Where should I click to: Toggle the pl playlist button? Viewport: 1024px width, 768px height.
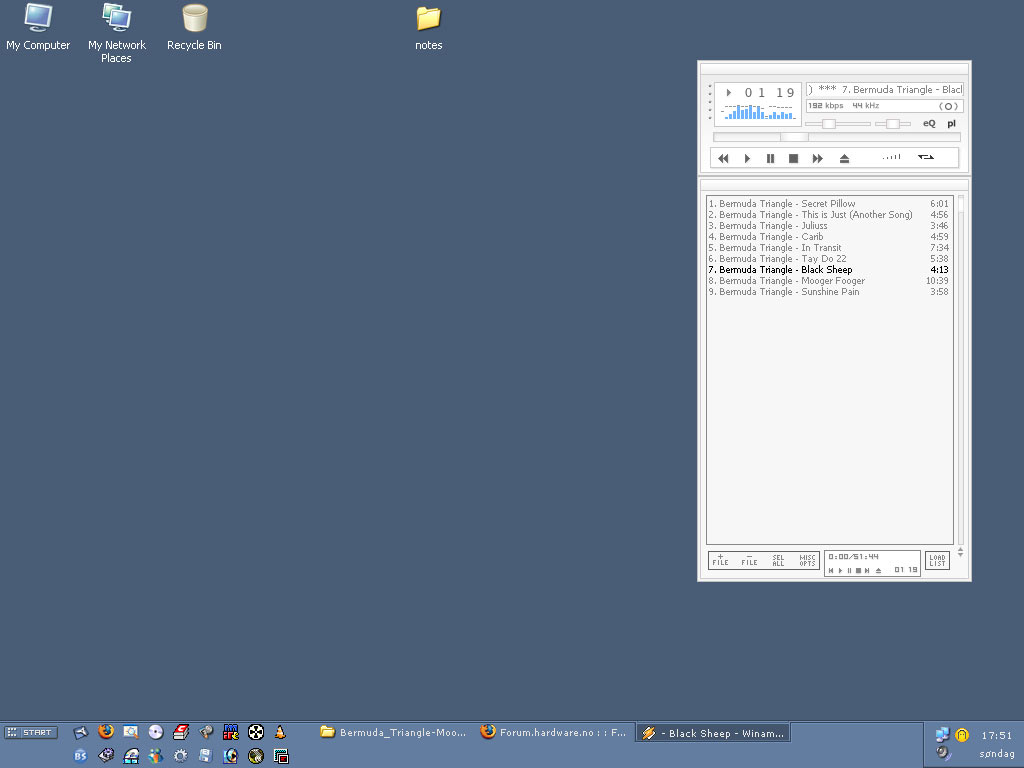click(952, 123)
